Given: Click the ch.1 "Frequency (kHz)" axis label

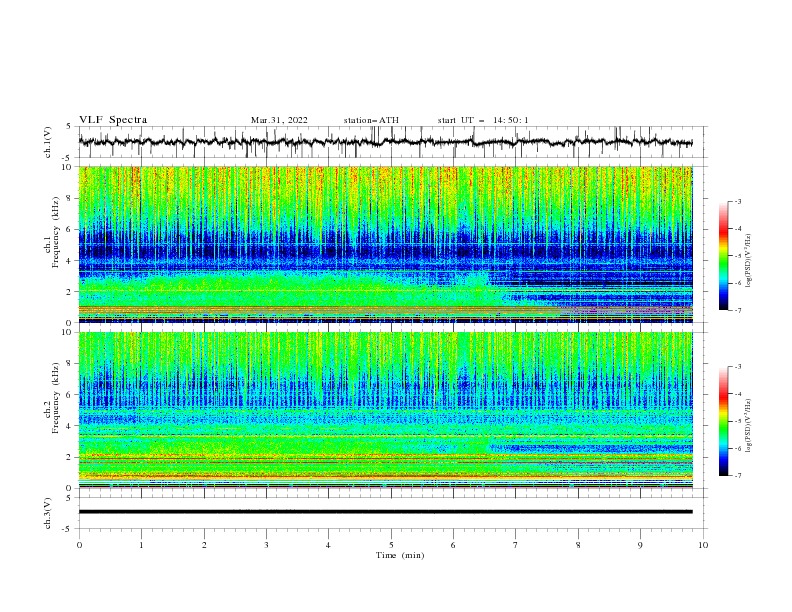Looking at the screenshot, I should coord(55,232).
